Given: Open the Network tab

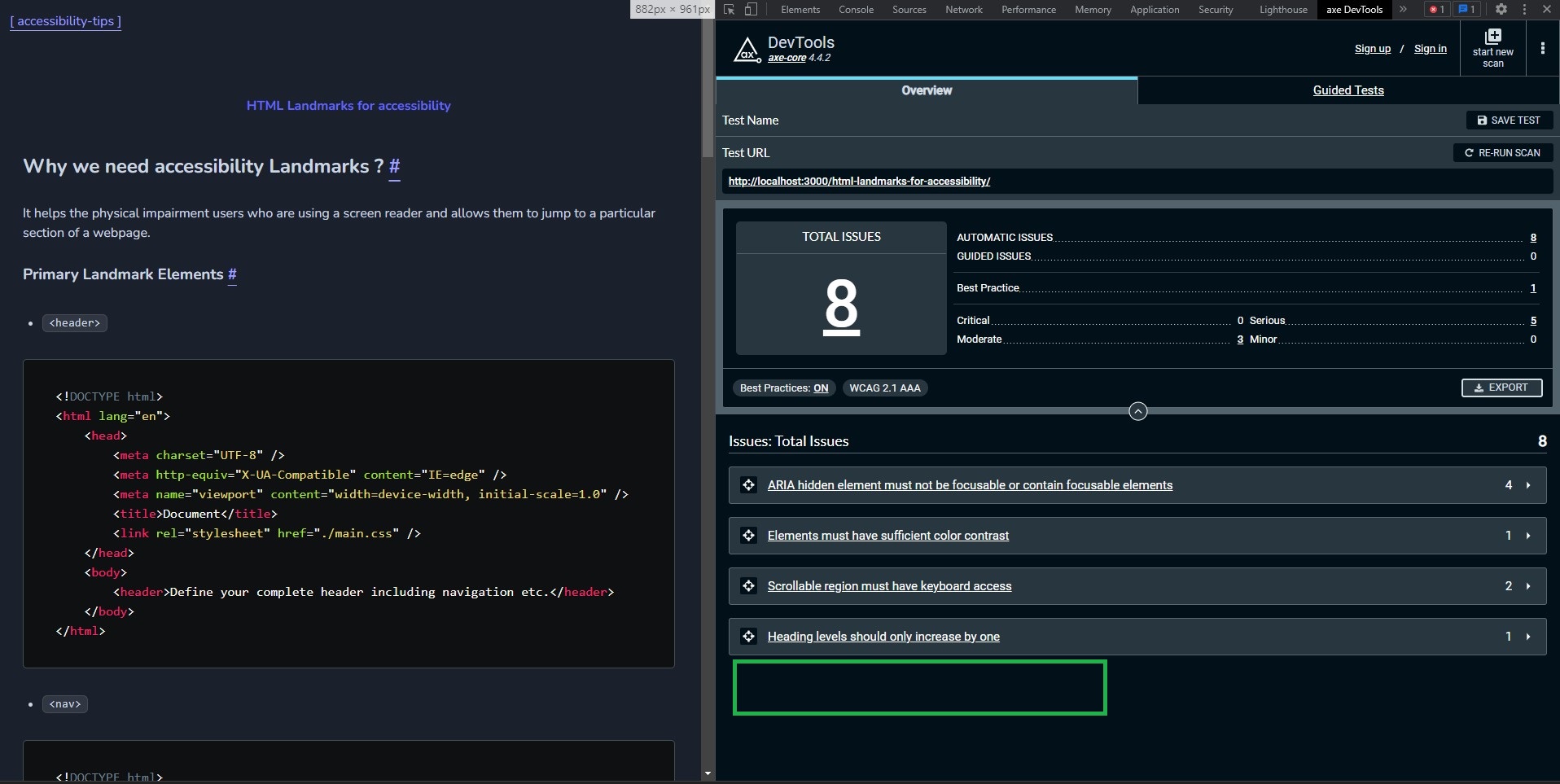Looking at the screenshot, I should [x=964, y=10].
